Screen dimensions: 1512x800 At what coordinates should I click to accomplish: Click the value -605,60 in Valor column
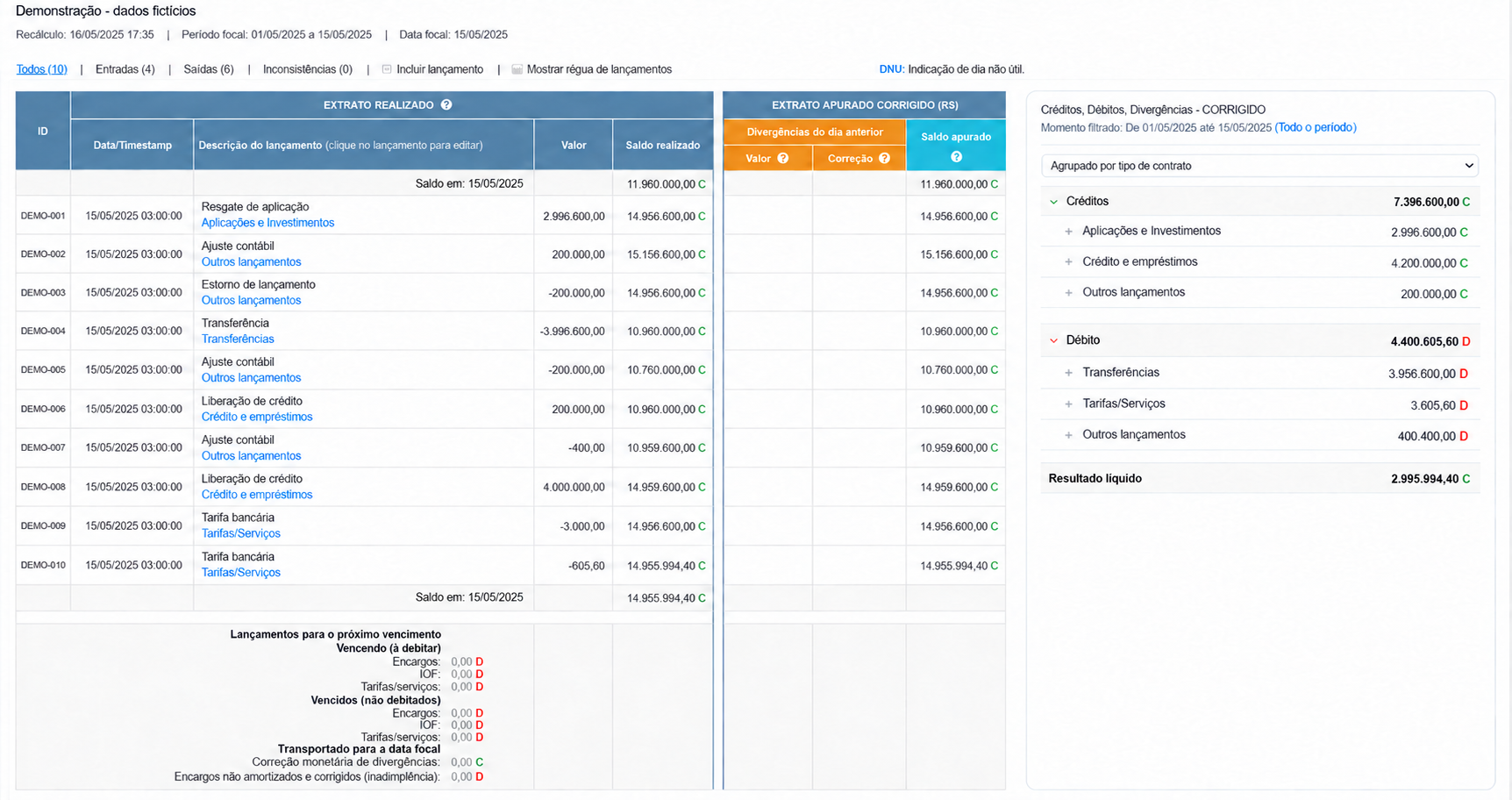[x=587, y=567]
